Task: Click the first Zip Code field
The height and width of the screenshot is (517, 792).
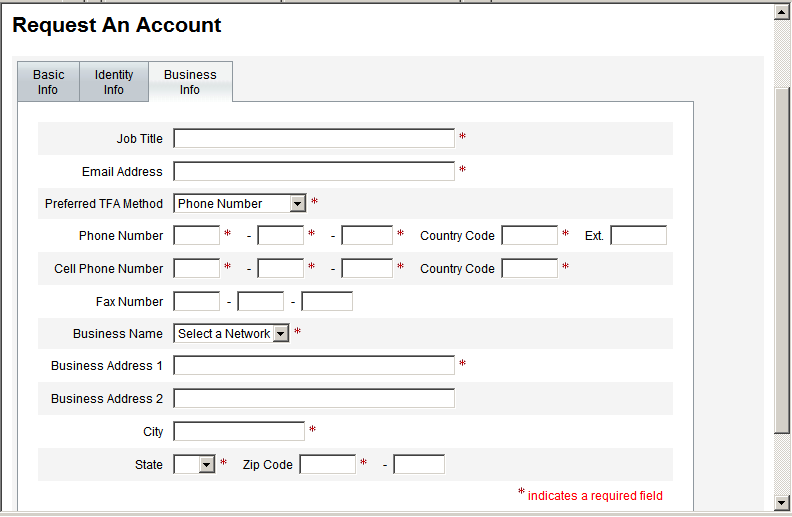Action: [x=327, y=464]
